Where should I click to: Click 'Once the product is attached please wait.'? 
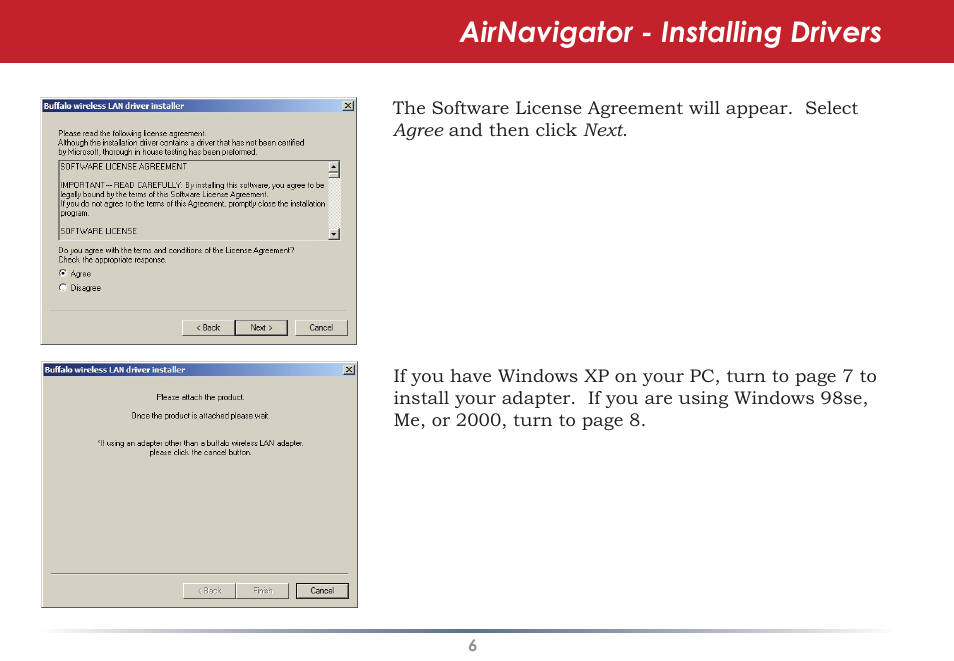click(200, 416)
